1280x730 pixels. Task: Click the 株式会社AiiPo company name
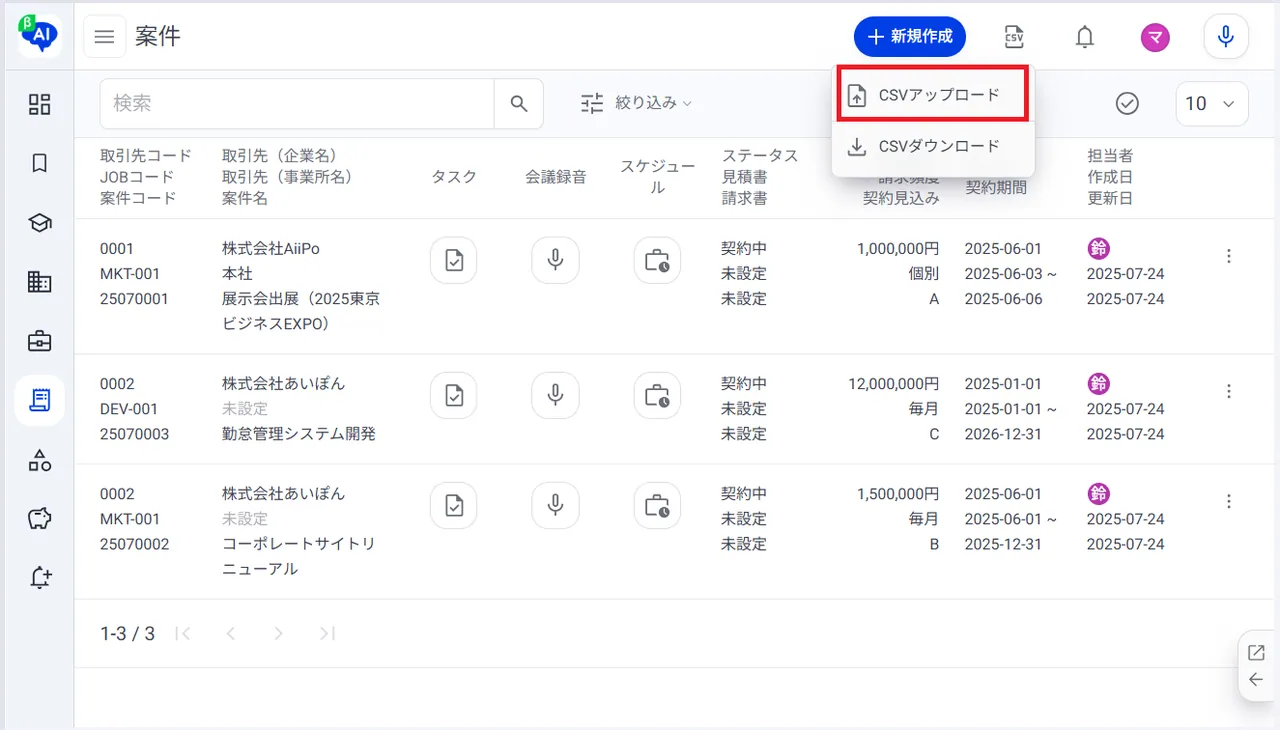point(271,249)
